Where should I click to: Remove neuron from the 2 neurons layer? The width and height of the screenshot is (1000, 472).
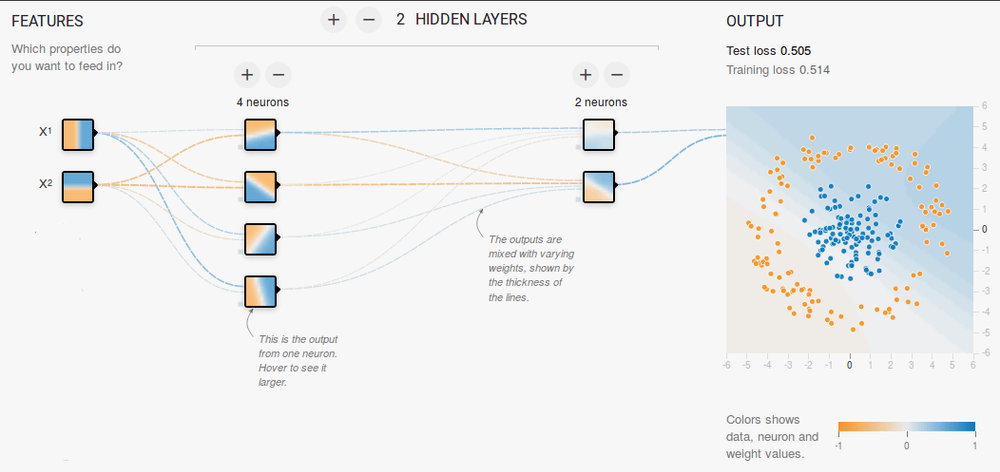[x=616, y=75]
